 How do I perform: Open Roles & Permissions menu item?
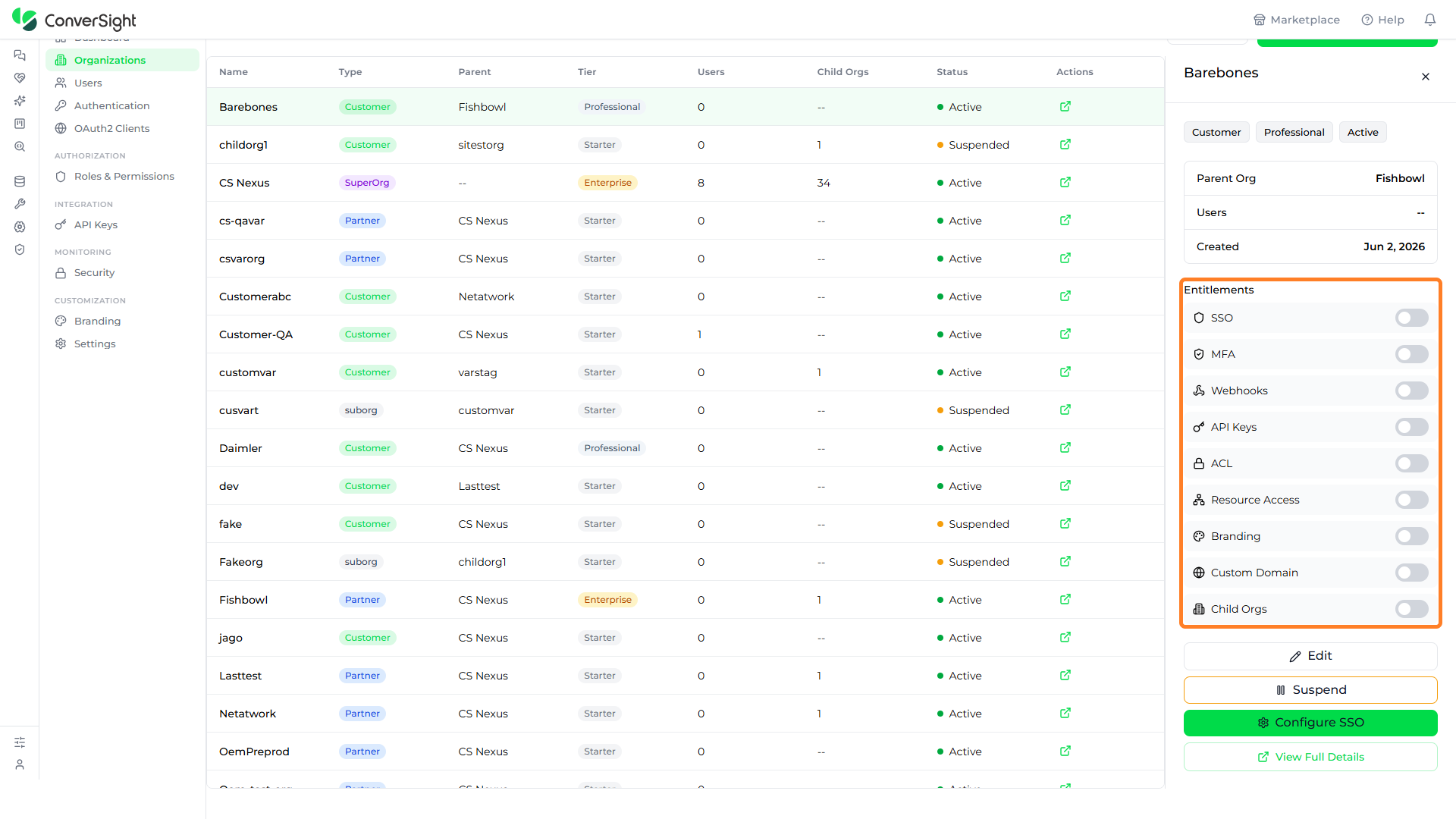tap(122, 177)
